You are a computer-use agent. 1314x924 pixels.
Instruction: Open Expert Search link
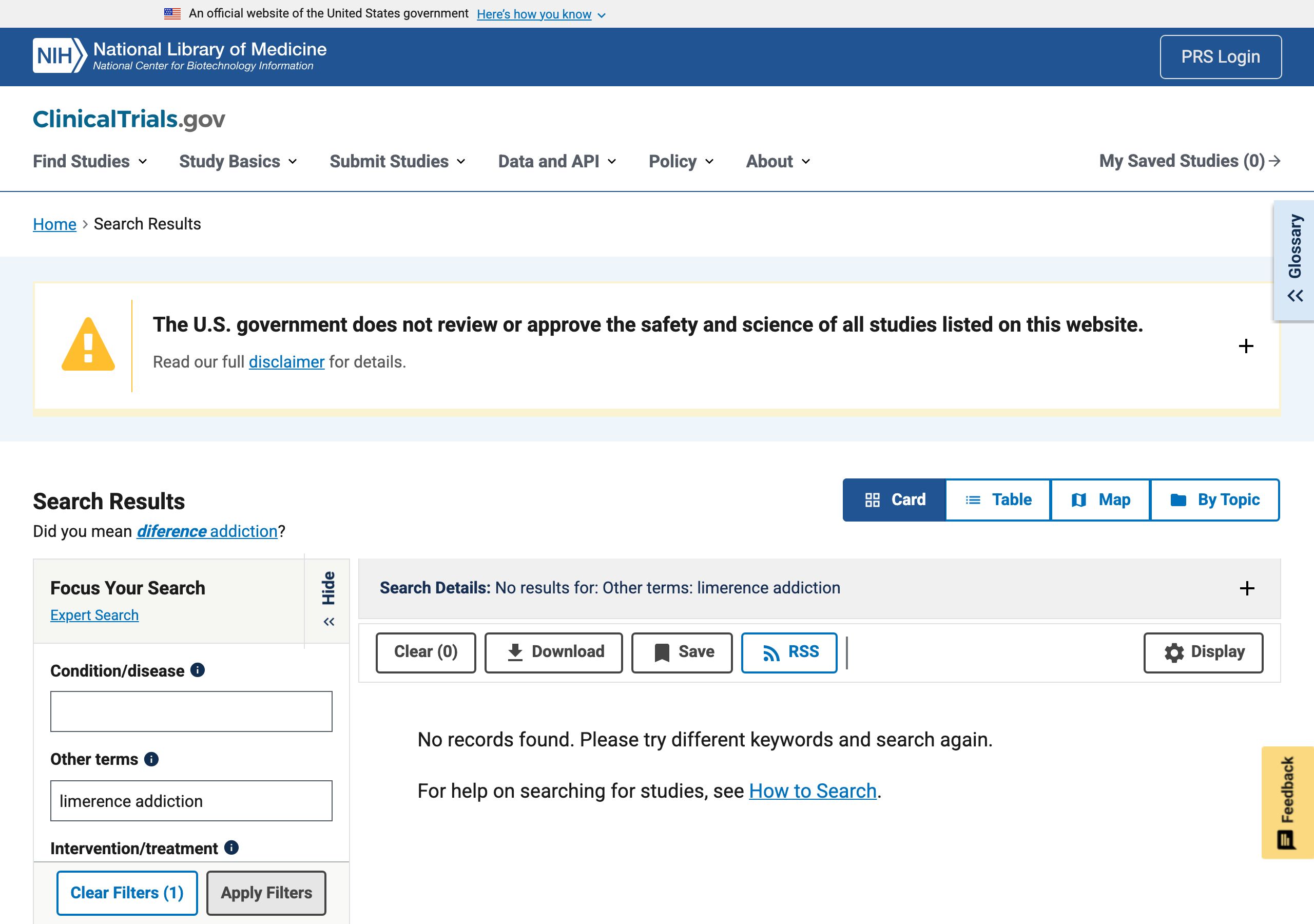pos(94,615)
